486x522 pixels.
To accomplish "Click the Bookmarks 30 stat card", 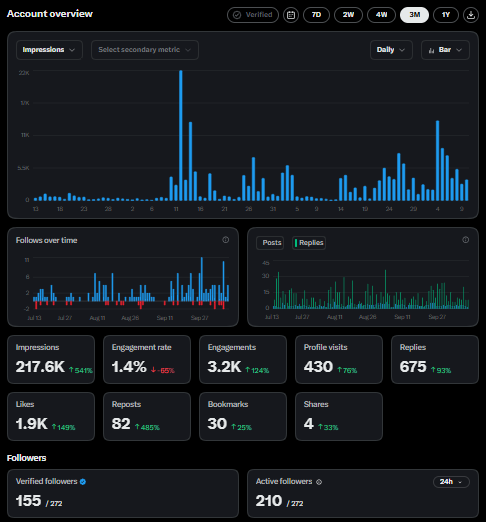I will (243, 416).
